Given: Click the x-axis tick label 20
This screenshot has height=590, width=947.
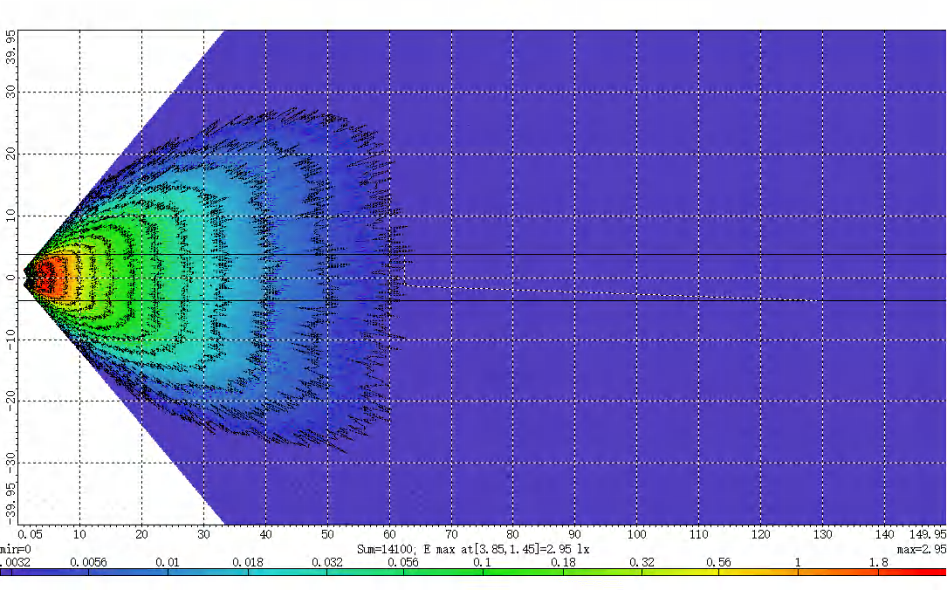Looking at the screenshot, I should (x=141, y=534).
